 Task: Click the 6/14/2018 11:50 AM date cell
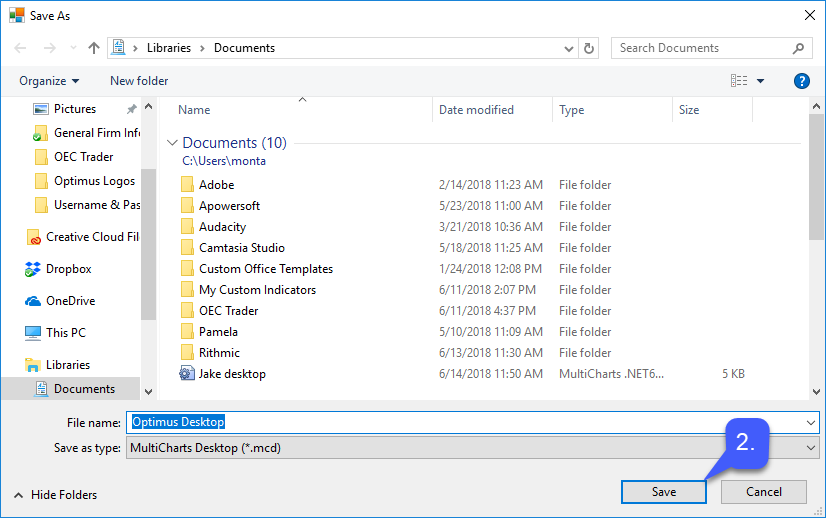pos(490,374)
